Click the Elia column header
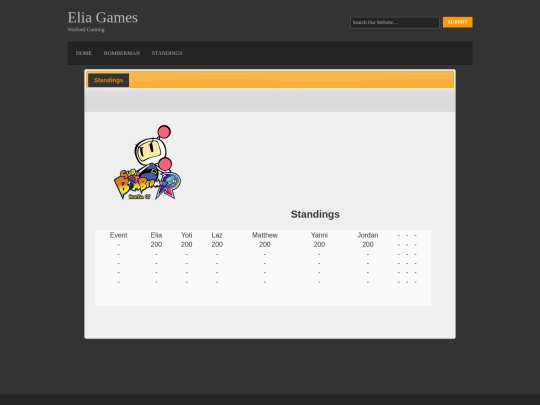Image resolution: width=540 pixels, height=405 pixels. (156, 235)
